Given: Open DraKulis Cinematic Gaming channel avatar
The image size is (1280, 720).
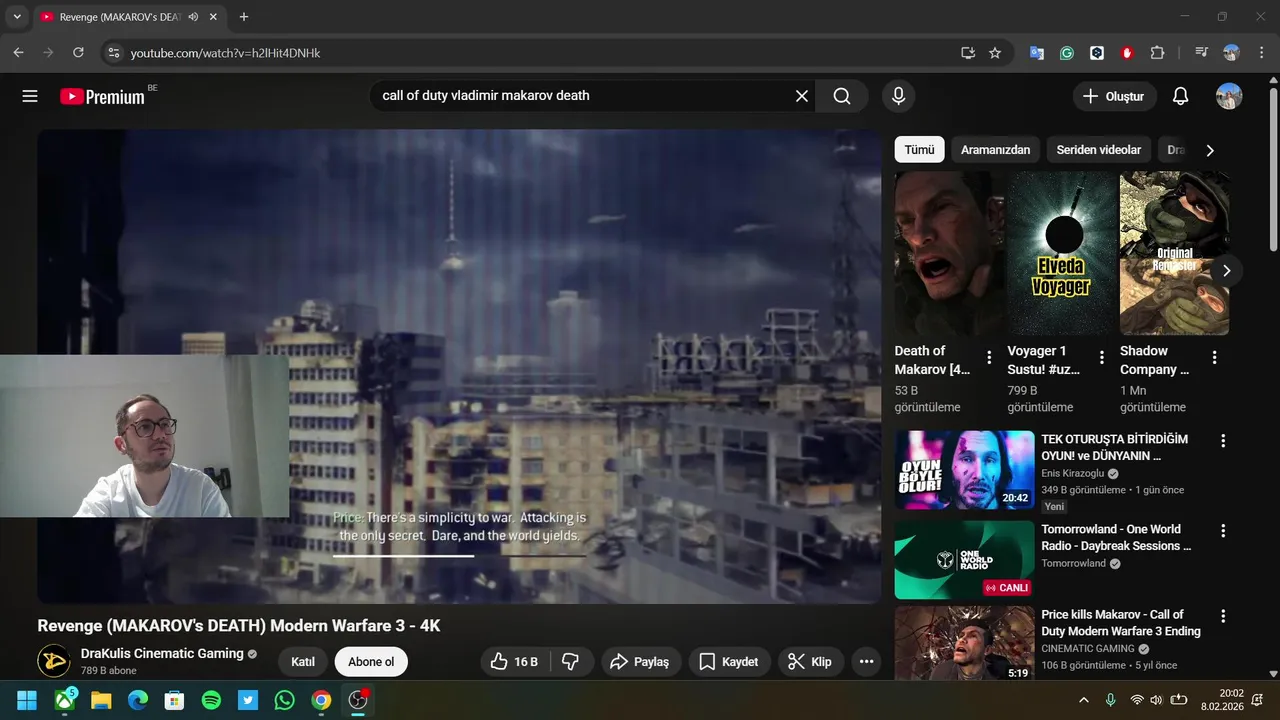Looking at the screenshot, I should click(54, 661).
